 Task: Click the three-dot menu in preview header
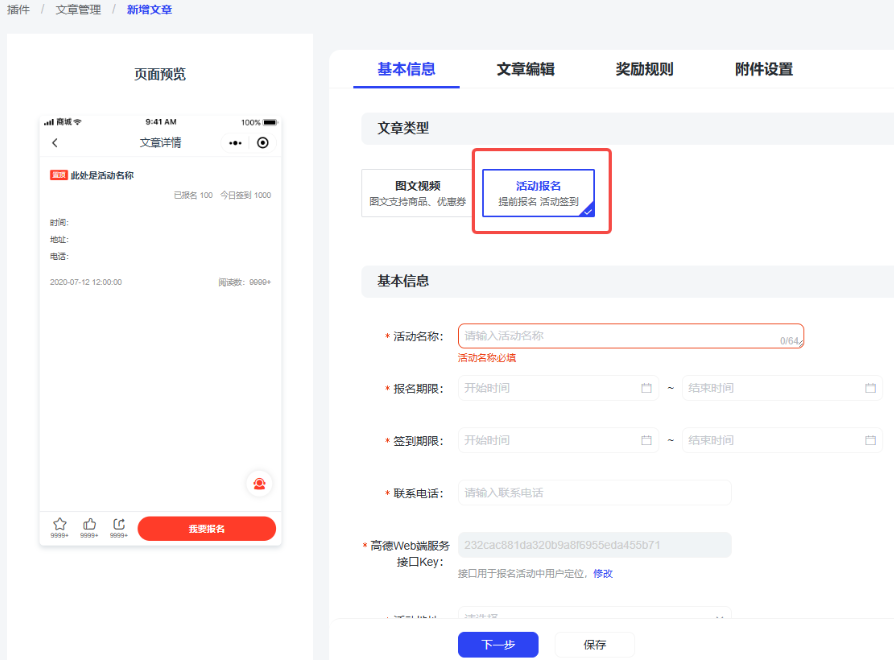coord(235,143)
